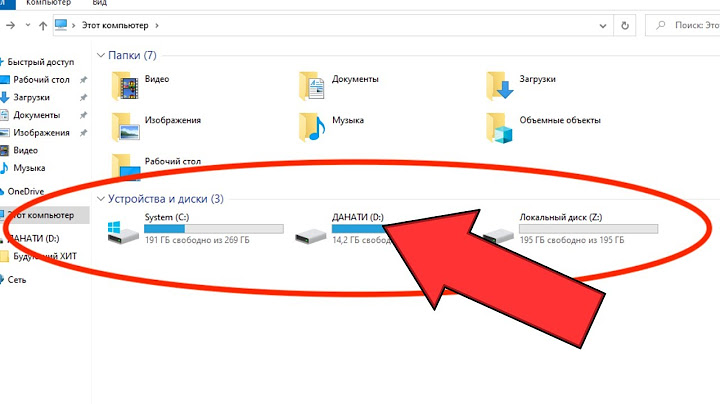Open the Видео folder icon
This screenshot has height=404, width=720.
[125, 86]
